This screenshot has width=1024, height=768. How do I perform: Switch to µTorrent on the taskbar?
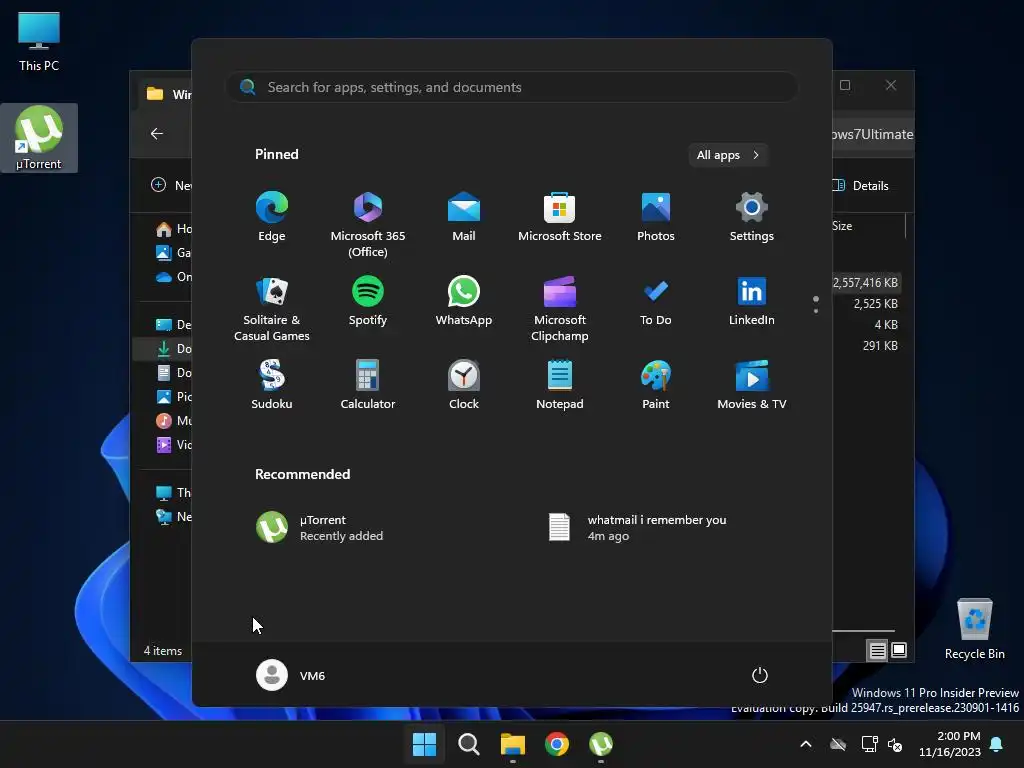[601, 744]
